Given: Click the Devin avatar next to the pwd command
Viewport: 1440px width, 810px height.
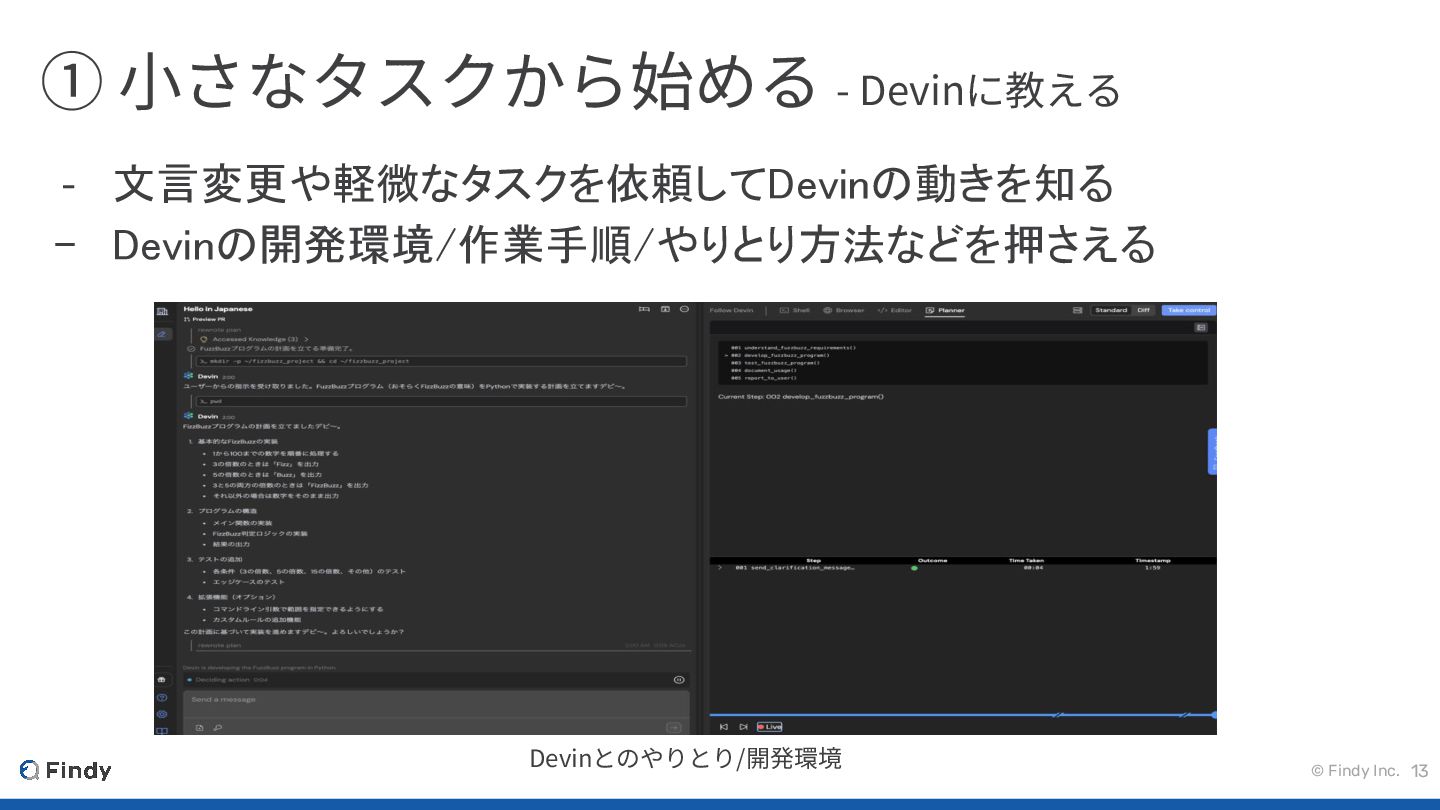Looking at the screenshot, I should point(188,416).
